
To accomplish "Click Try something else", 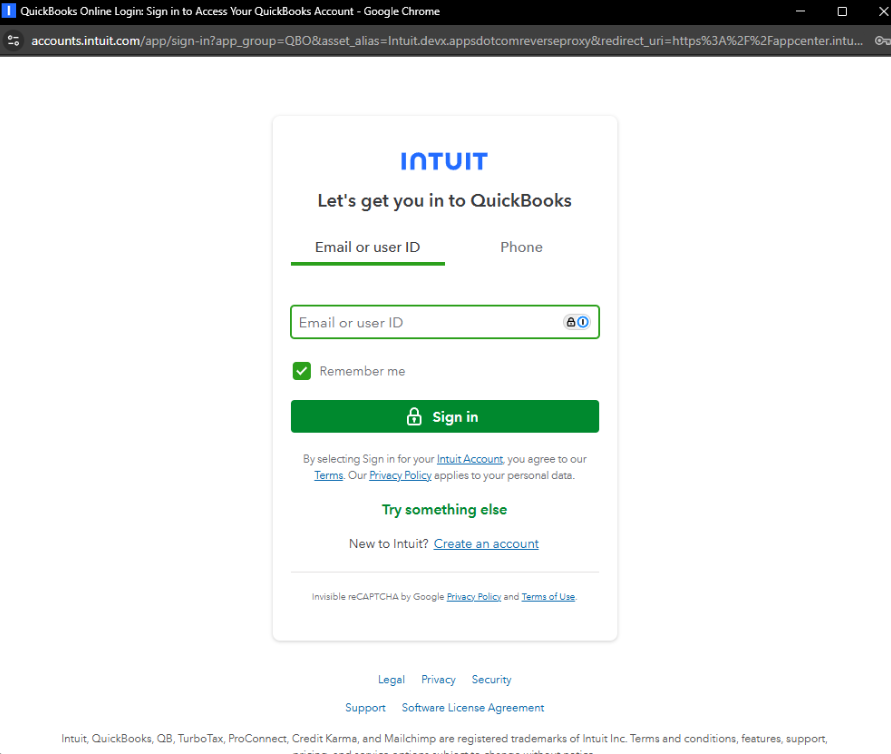I will point(444,510).
